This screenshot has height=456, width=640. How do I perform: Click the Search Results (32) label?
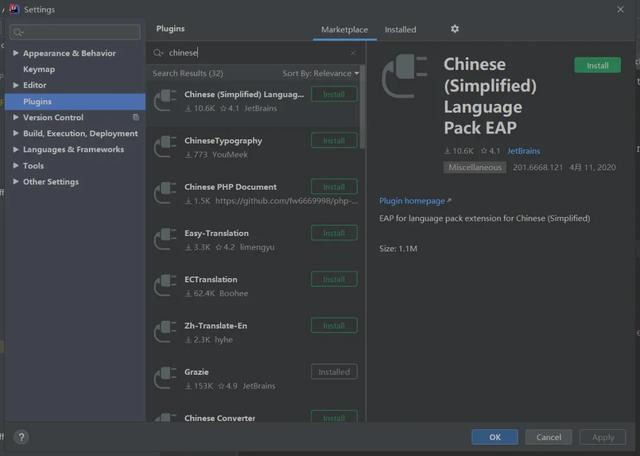pyautogui.click(x=188, y=73)
